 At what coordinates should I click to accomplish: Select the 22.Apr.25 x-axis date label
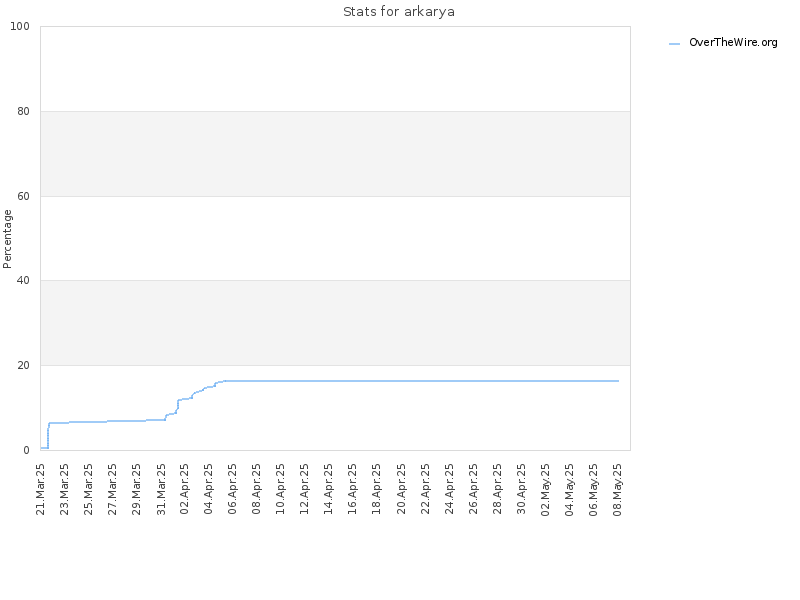point(425,489)
